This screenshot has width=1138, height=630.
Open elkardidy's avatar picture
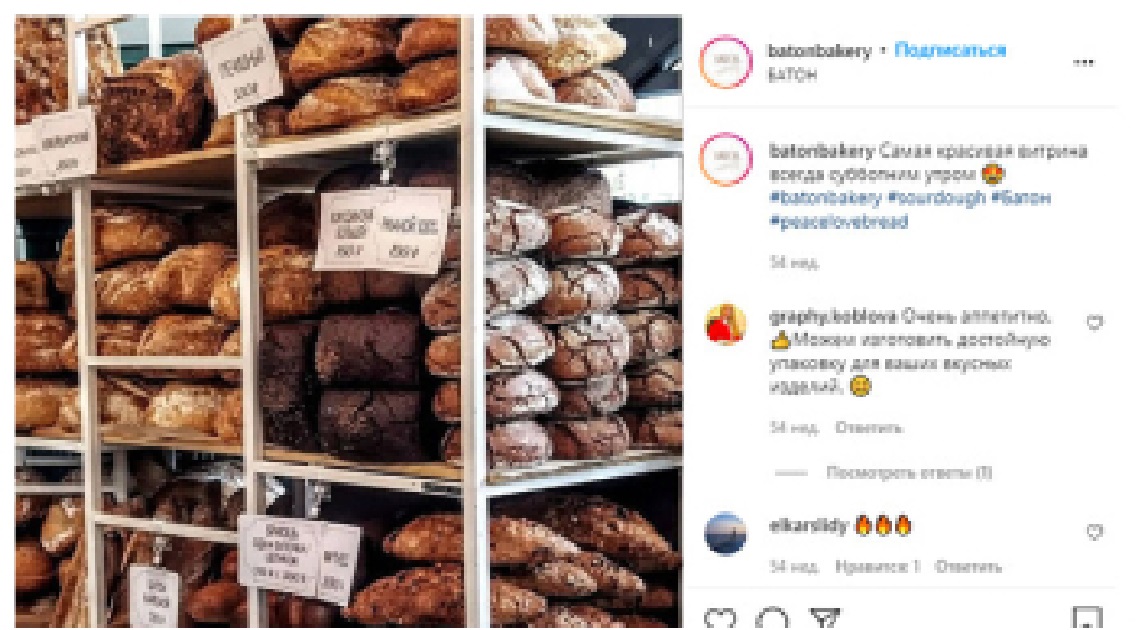click(x=726, y=533)
